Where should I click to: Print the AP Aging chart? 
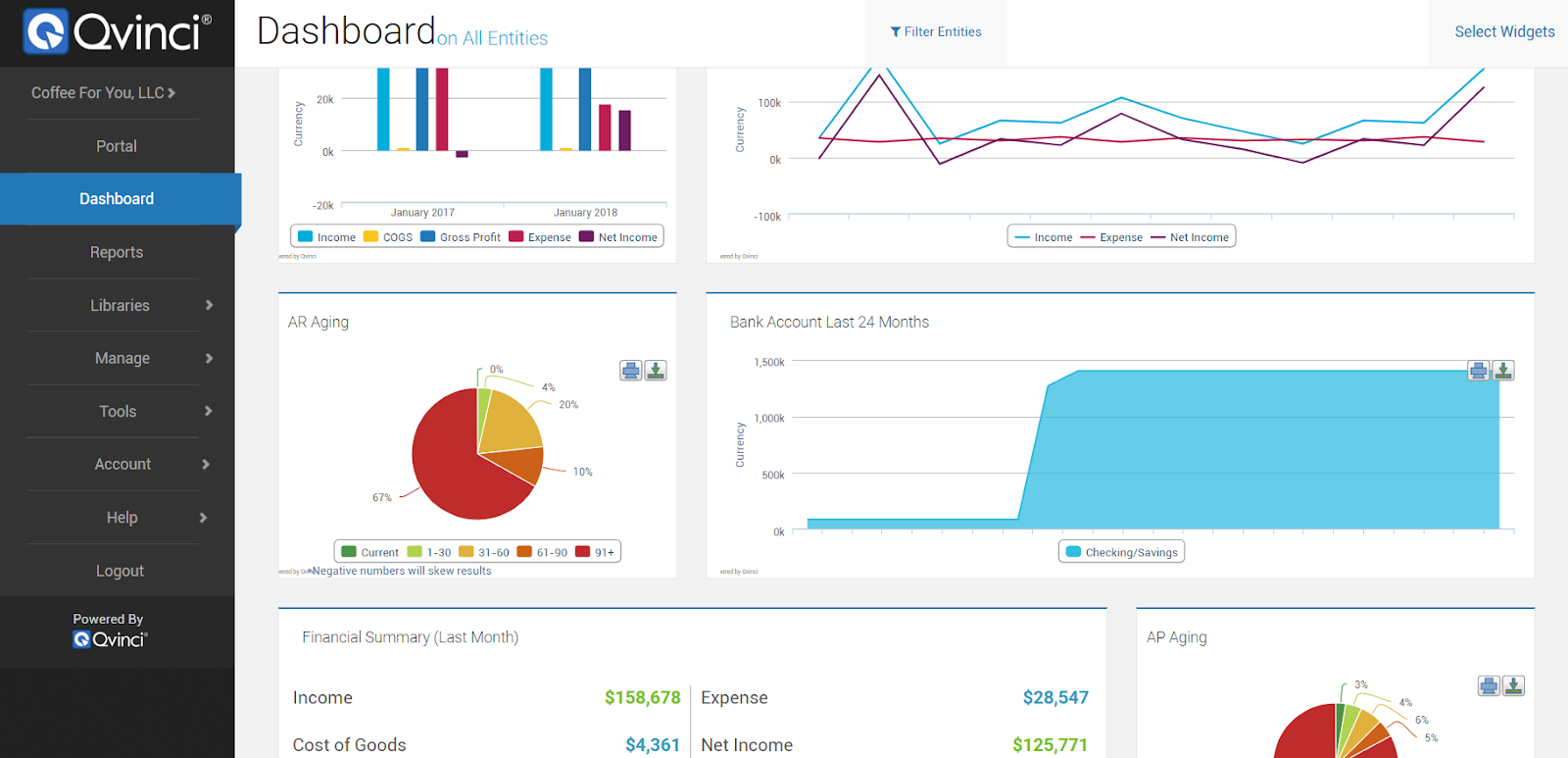[1489, 685]
